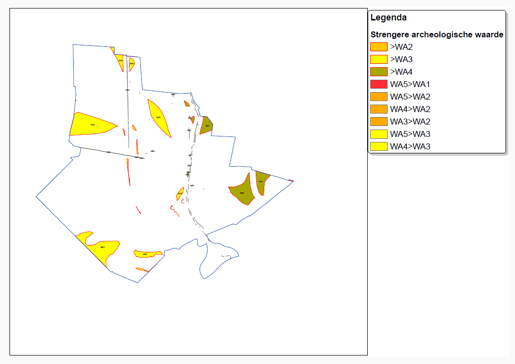Click the >WA4 legend label text
This screenshot has width=515, height=364.
[401, 72]
